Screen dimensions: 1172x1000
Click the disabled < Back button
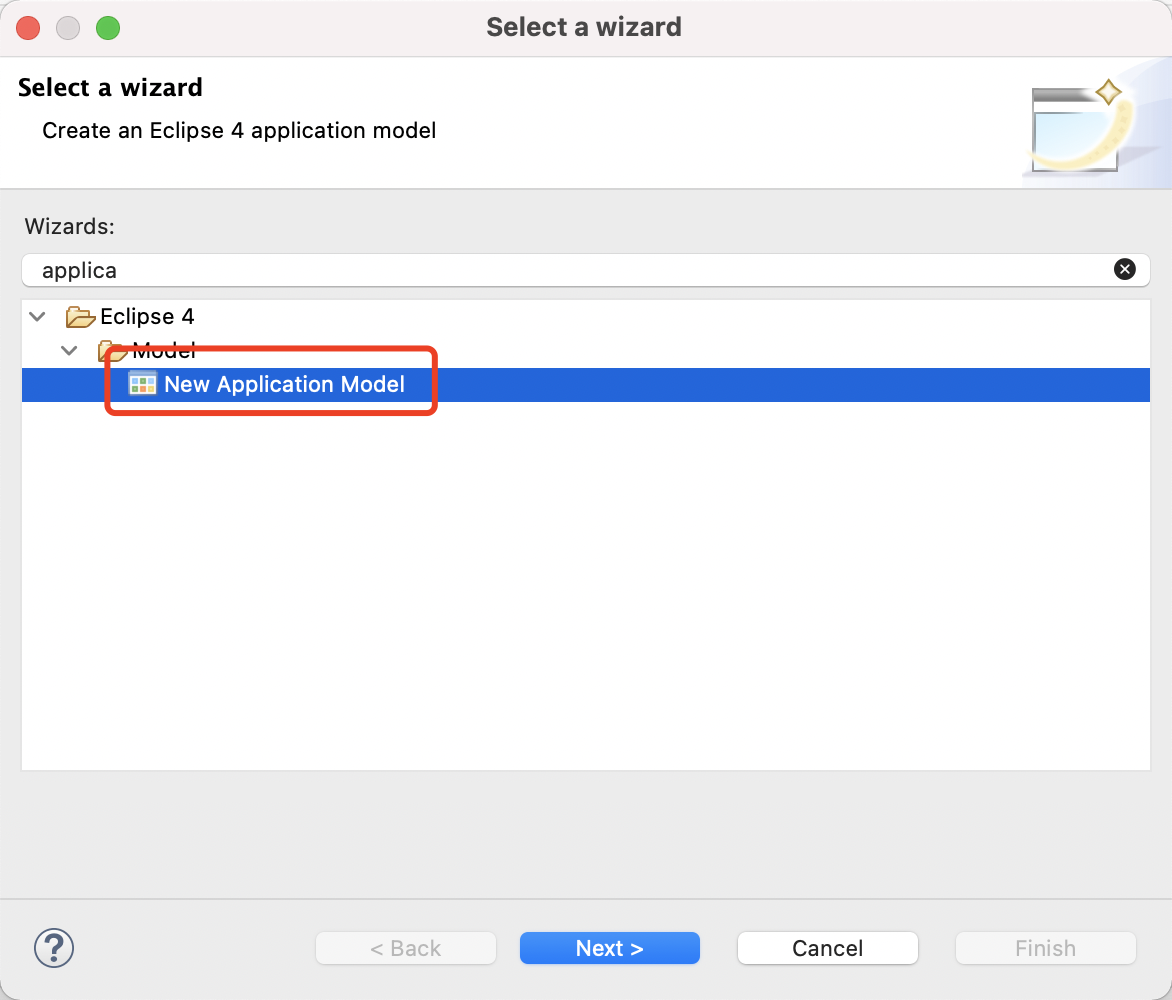click(406, 948)
